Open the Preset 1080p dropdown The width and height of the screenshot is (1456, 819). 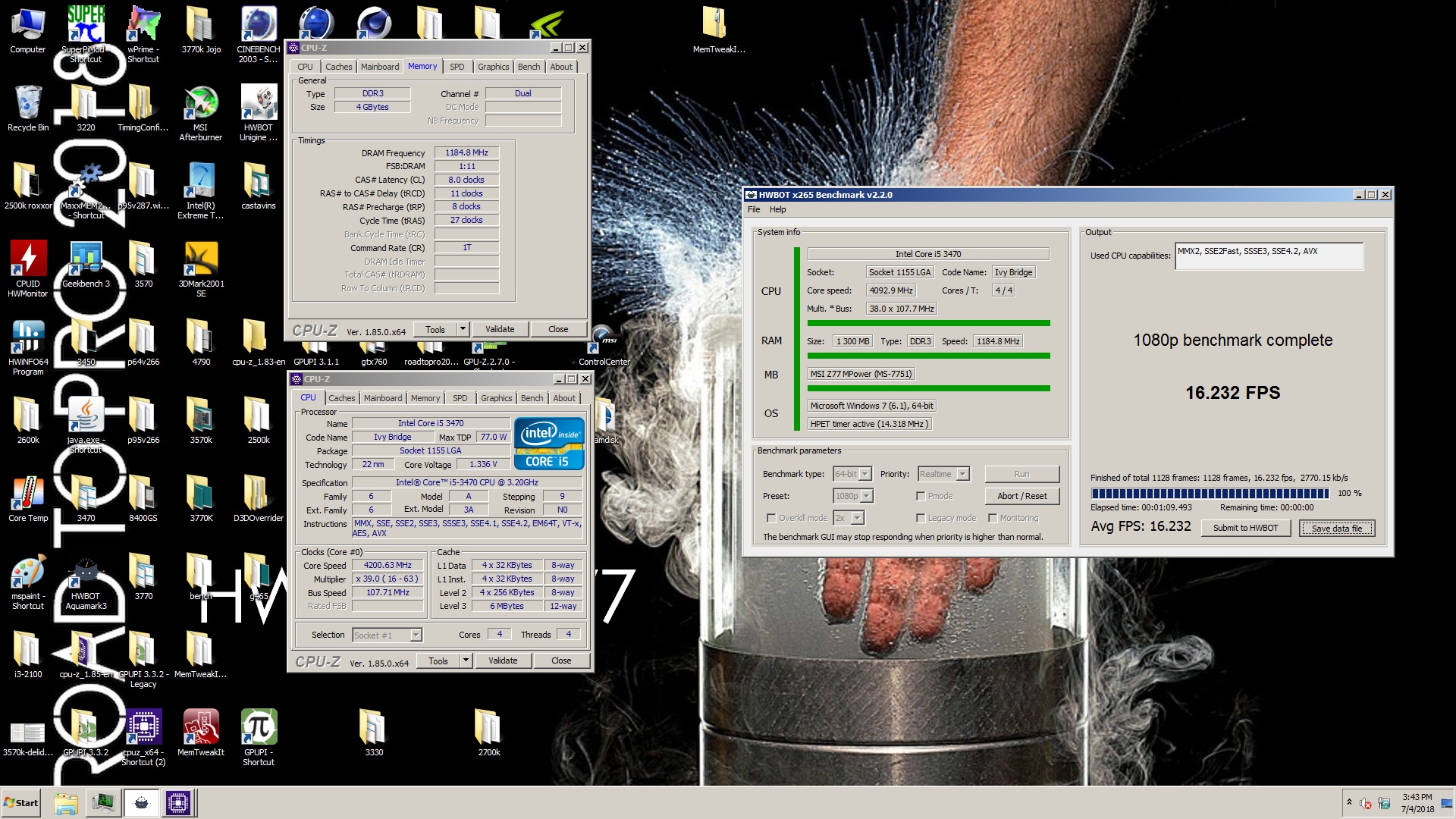coord(852,496)
